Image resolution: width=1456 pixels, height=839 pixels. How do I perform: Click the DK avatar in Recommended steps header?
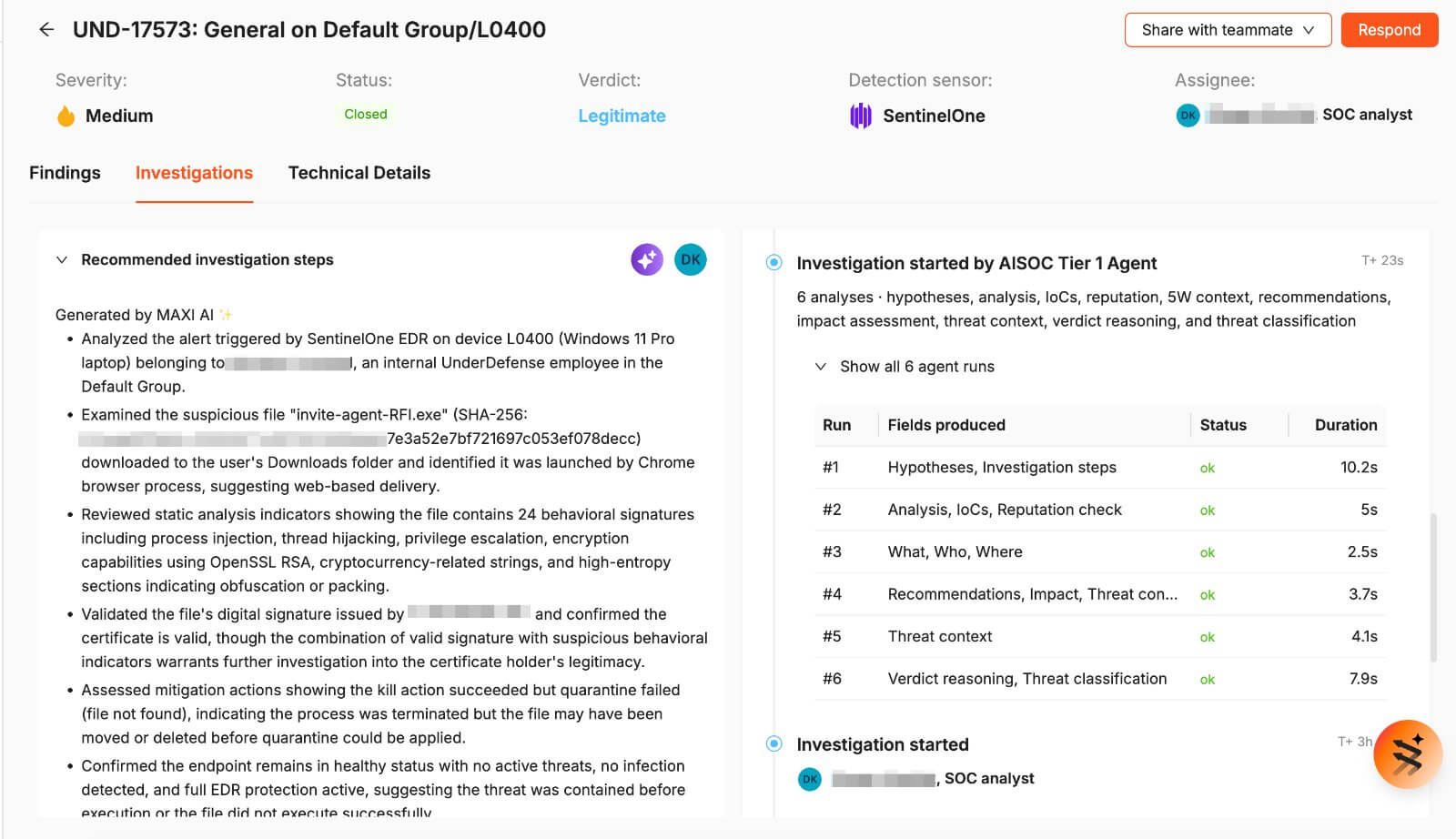click(x=691, y=259)
